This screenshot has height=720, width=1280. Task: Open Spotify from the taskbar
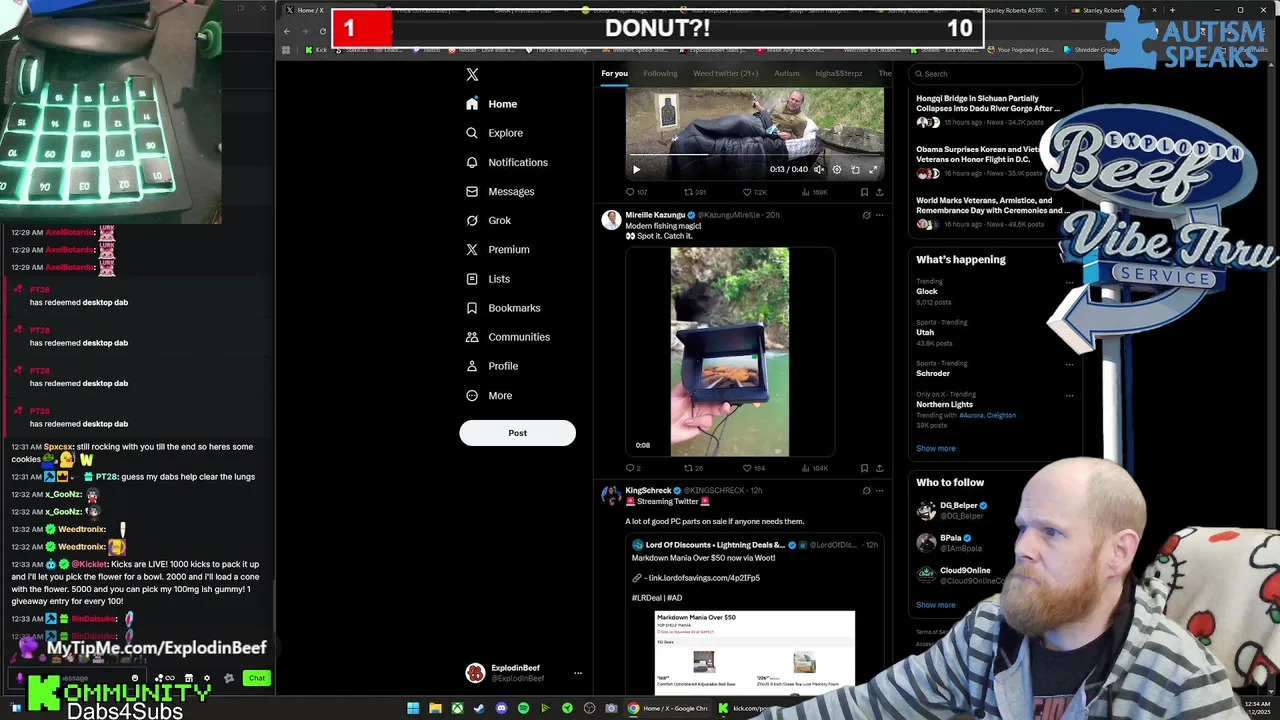pyautogui.click(x=523, y=708)
